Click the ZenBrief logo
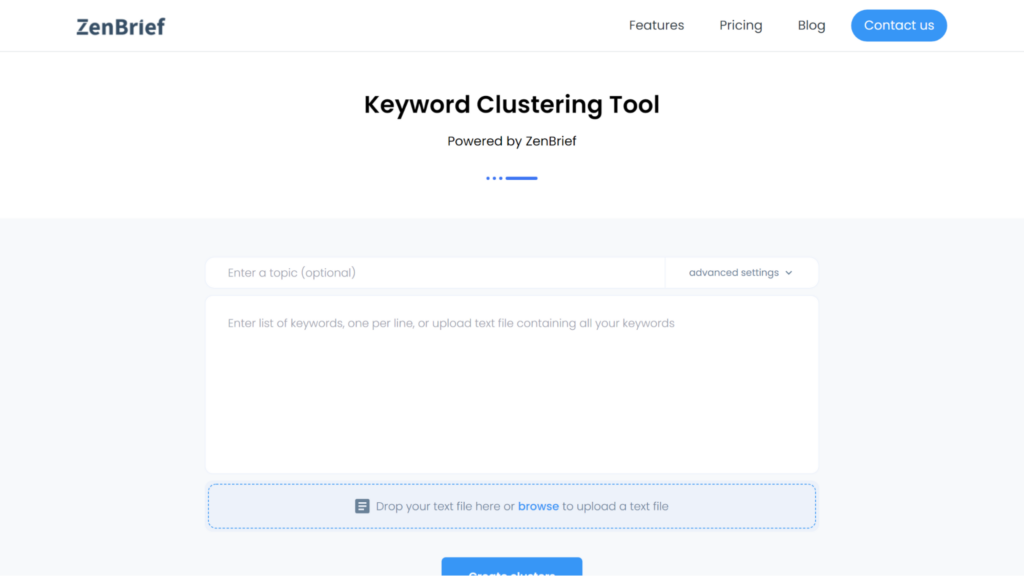 tap(121, 26)
